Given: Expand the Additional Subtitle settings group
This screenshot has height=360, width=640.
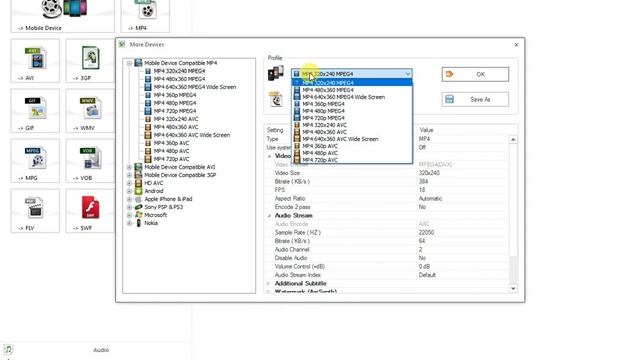Looking at the screenshot, I should 269,283.
